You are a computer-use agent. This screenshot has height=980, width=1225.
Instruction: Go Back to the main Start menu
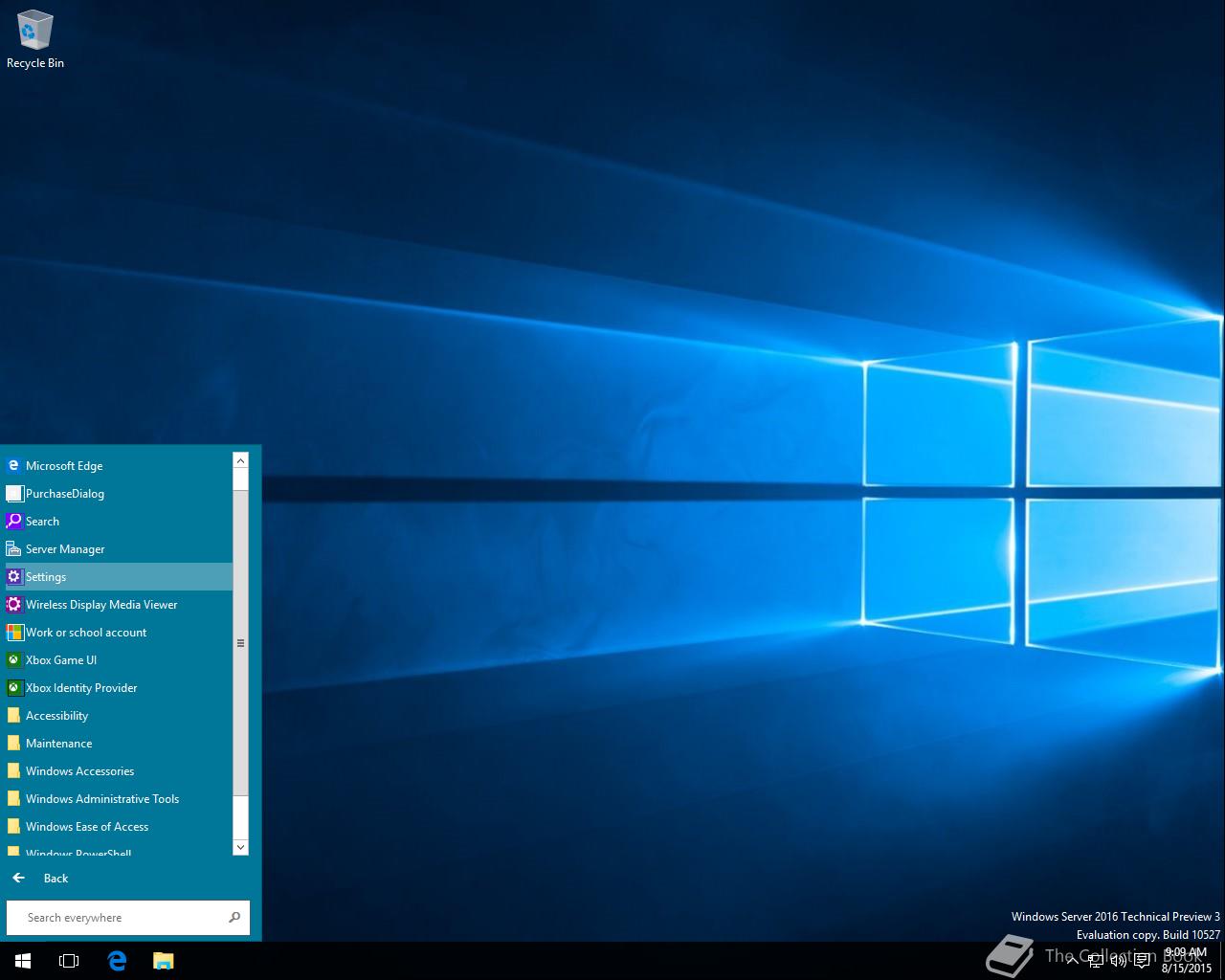(x=40, y=878)
